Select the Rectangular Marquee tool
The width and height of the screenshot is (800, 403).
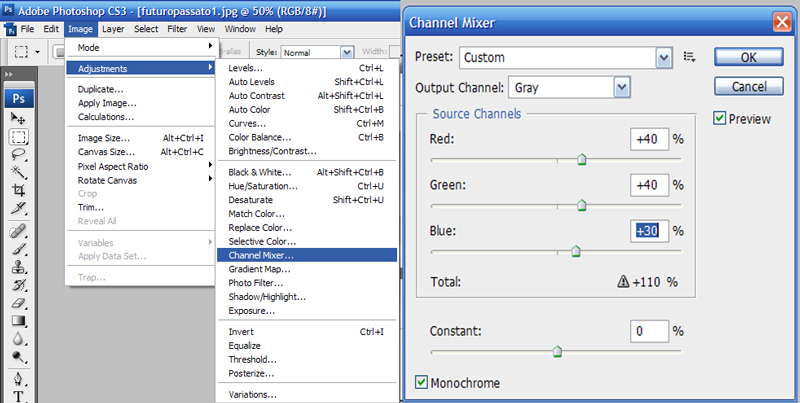tap(18, 137)
